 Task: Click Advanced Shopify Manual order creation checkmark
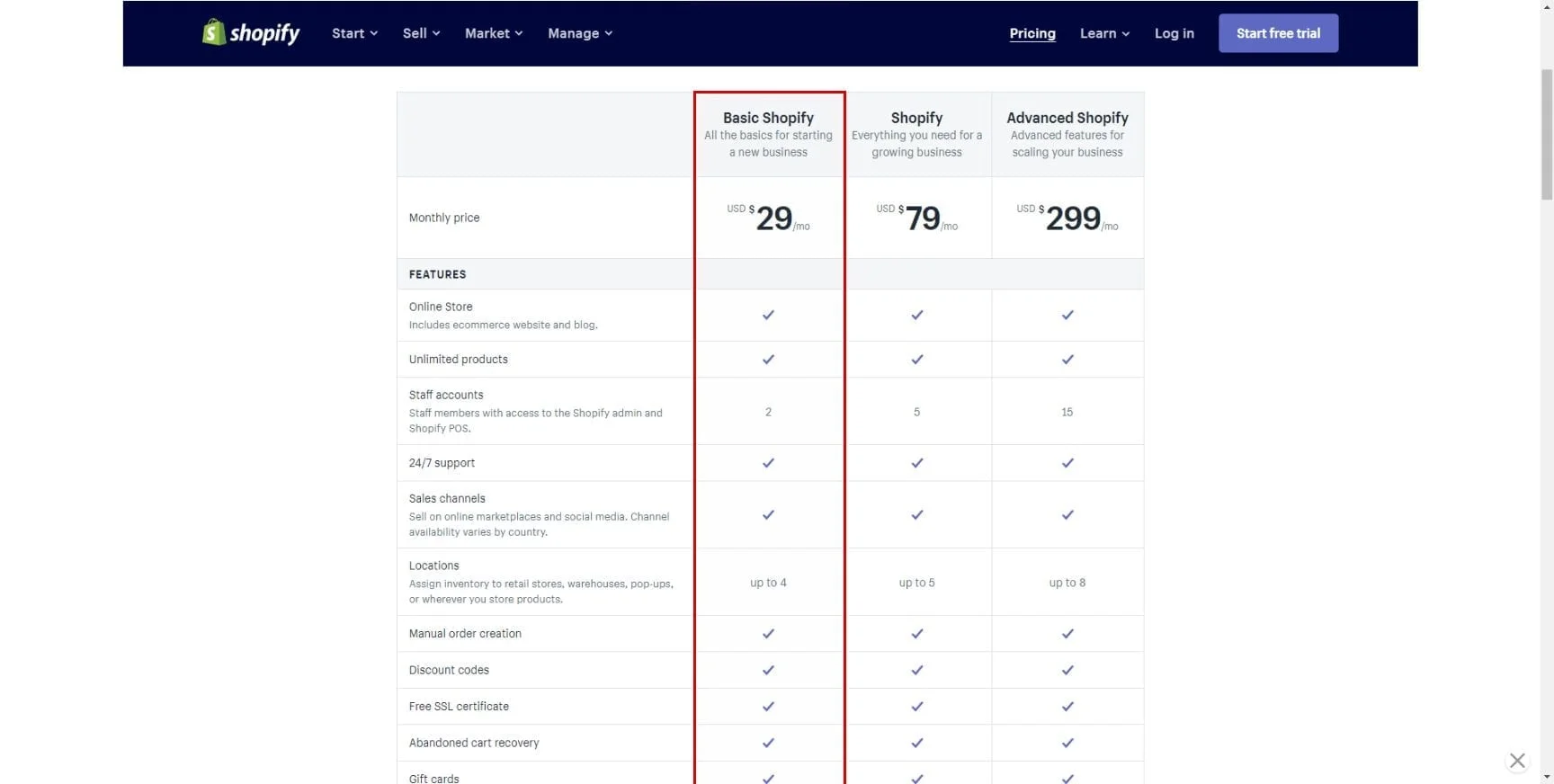pos(1067,634)
